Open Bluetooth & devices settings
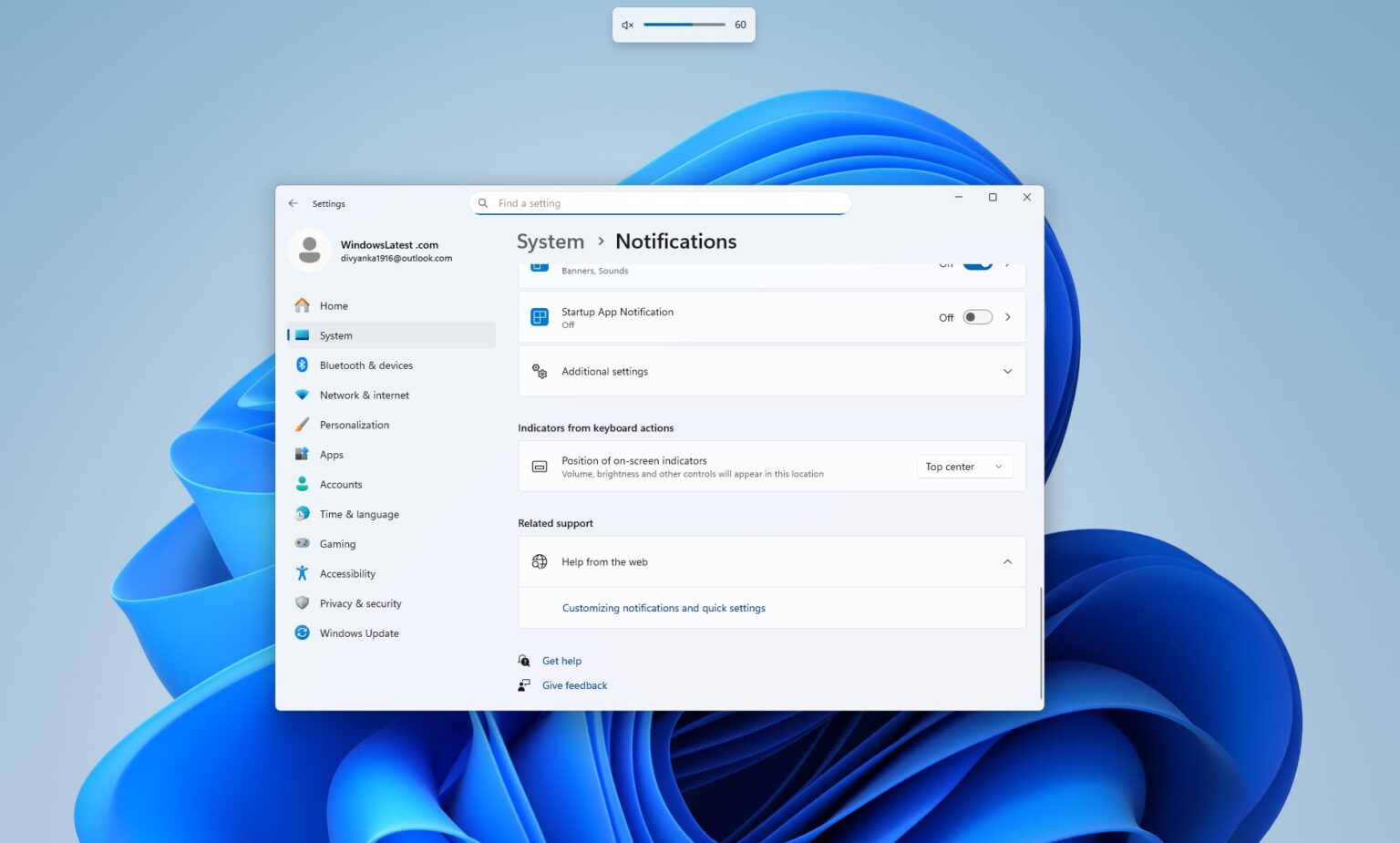 tap(365, 365)
